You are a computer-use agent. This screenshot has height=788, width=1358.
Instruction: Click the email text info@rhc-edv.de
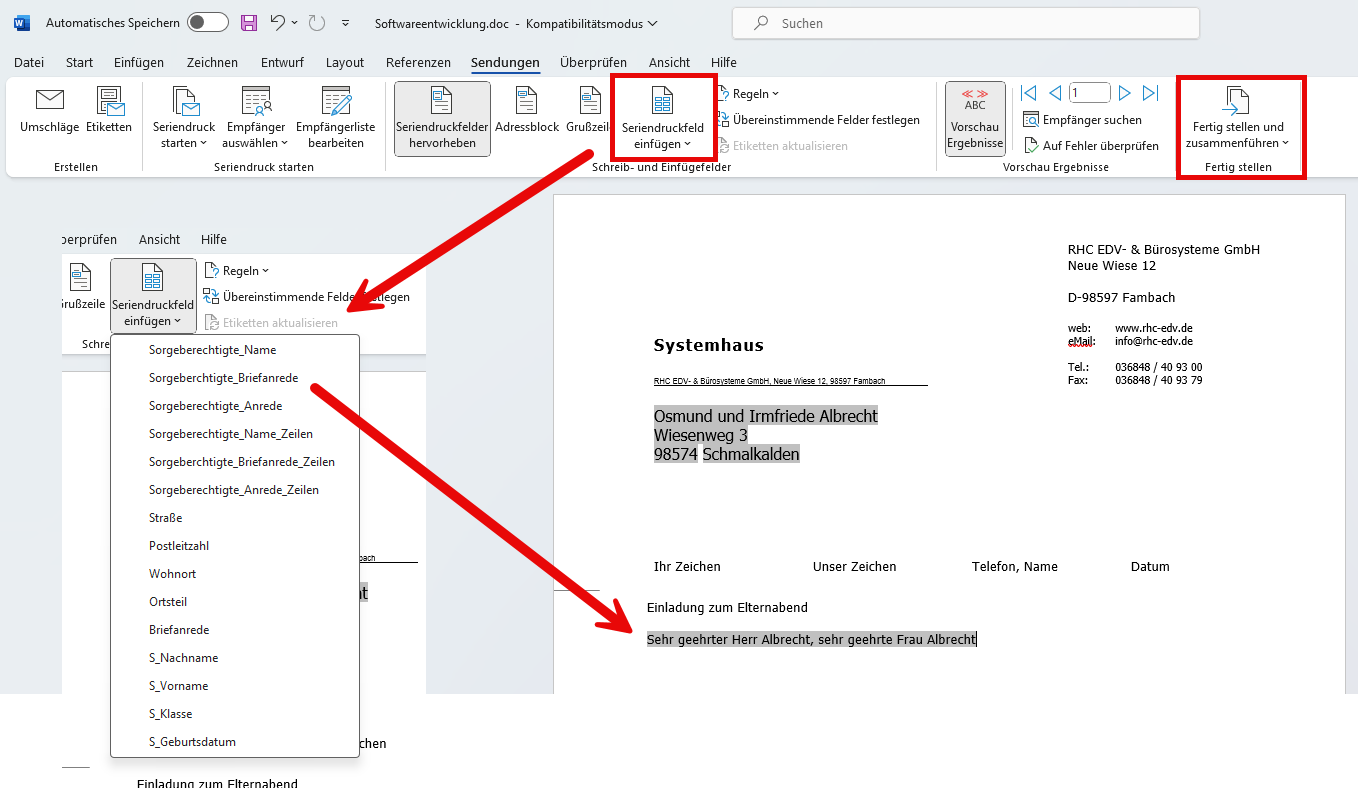click(1154, 341)
